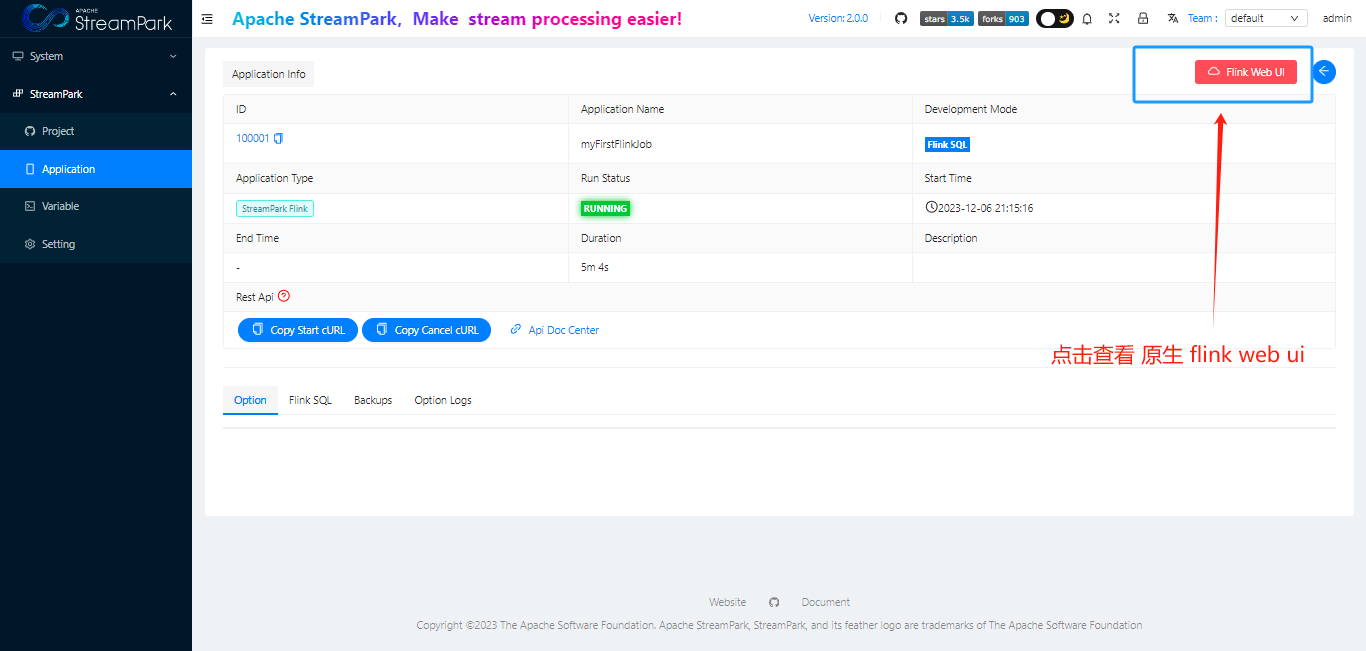Switch to the Flink SQL tab
Screen dimensions: 1366x651
click(310, 399)
